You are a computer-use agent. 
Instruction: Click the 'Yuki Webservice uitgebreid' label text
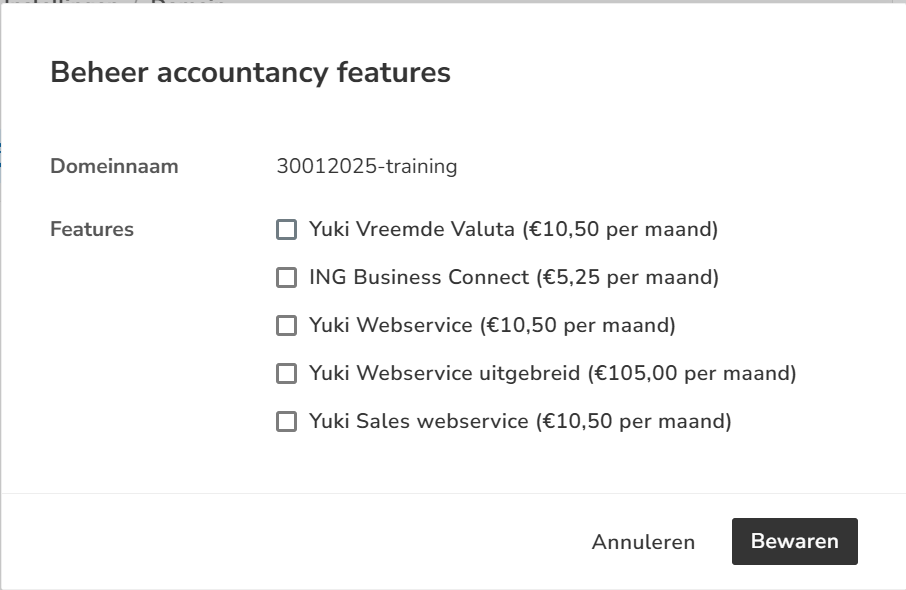pyautogui.click(x=444, y=374)
